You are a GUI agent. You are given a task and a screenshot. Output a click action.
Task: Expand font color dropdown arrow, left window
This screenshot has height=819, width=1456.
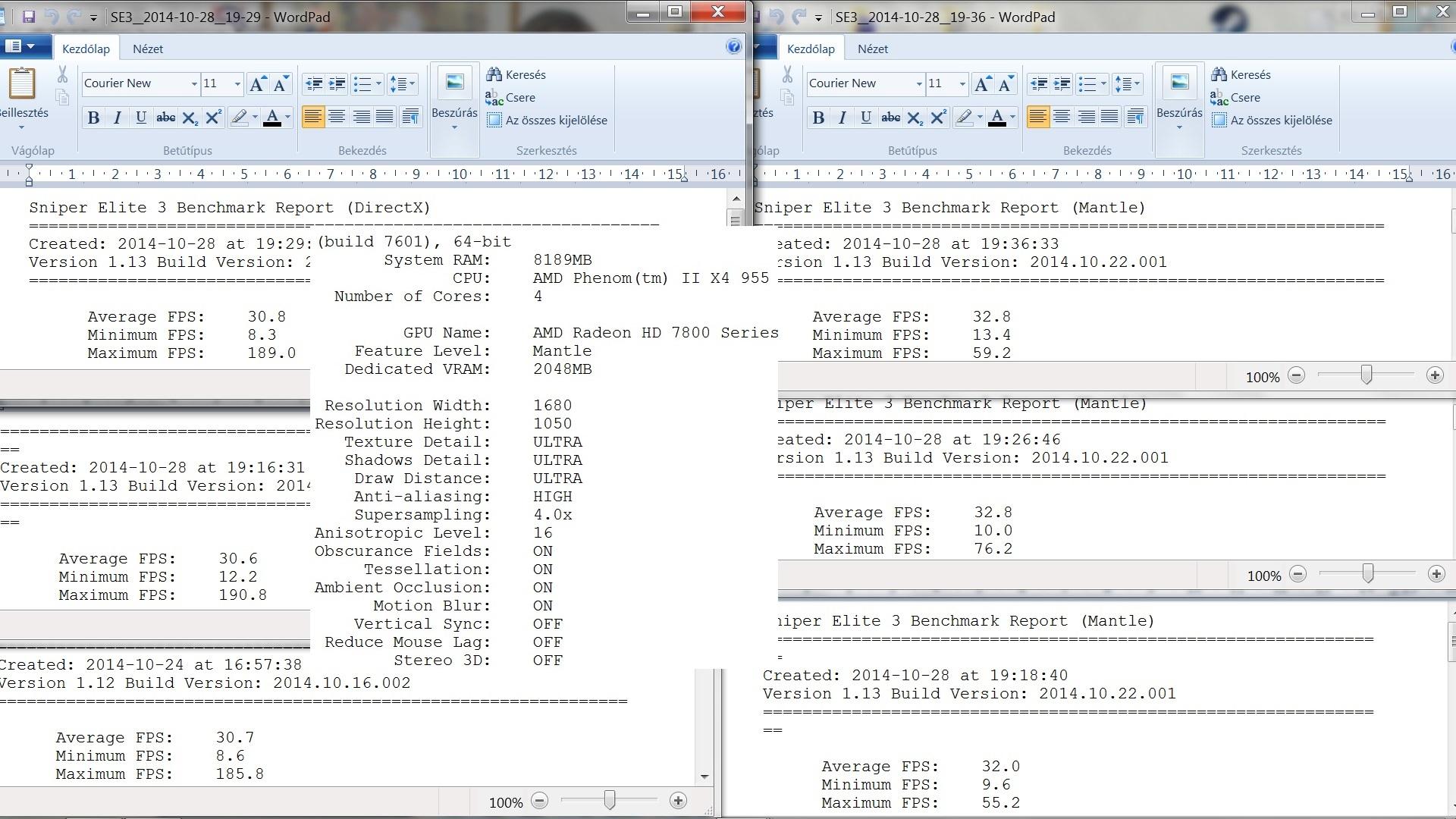[x=287, y=118]
